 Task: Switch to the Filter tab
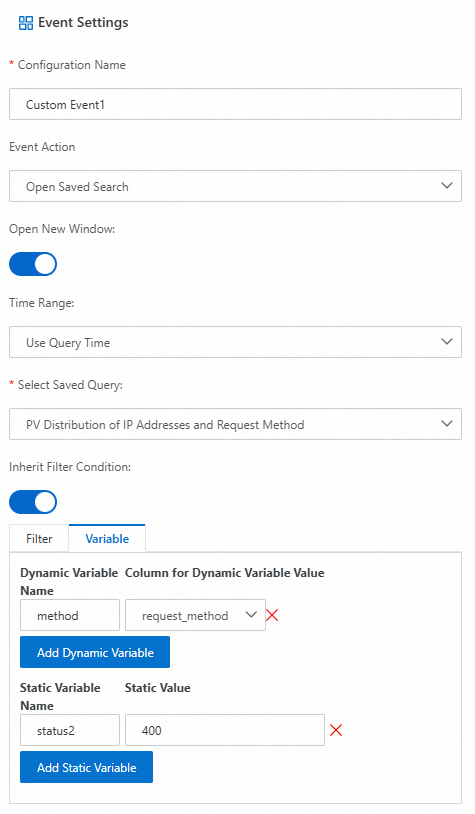tap(39, 538)
